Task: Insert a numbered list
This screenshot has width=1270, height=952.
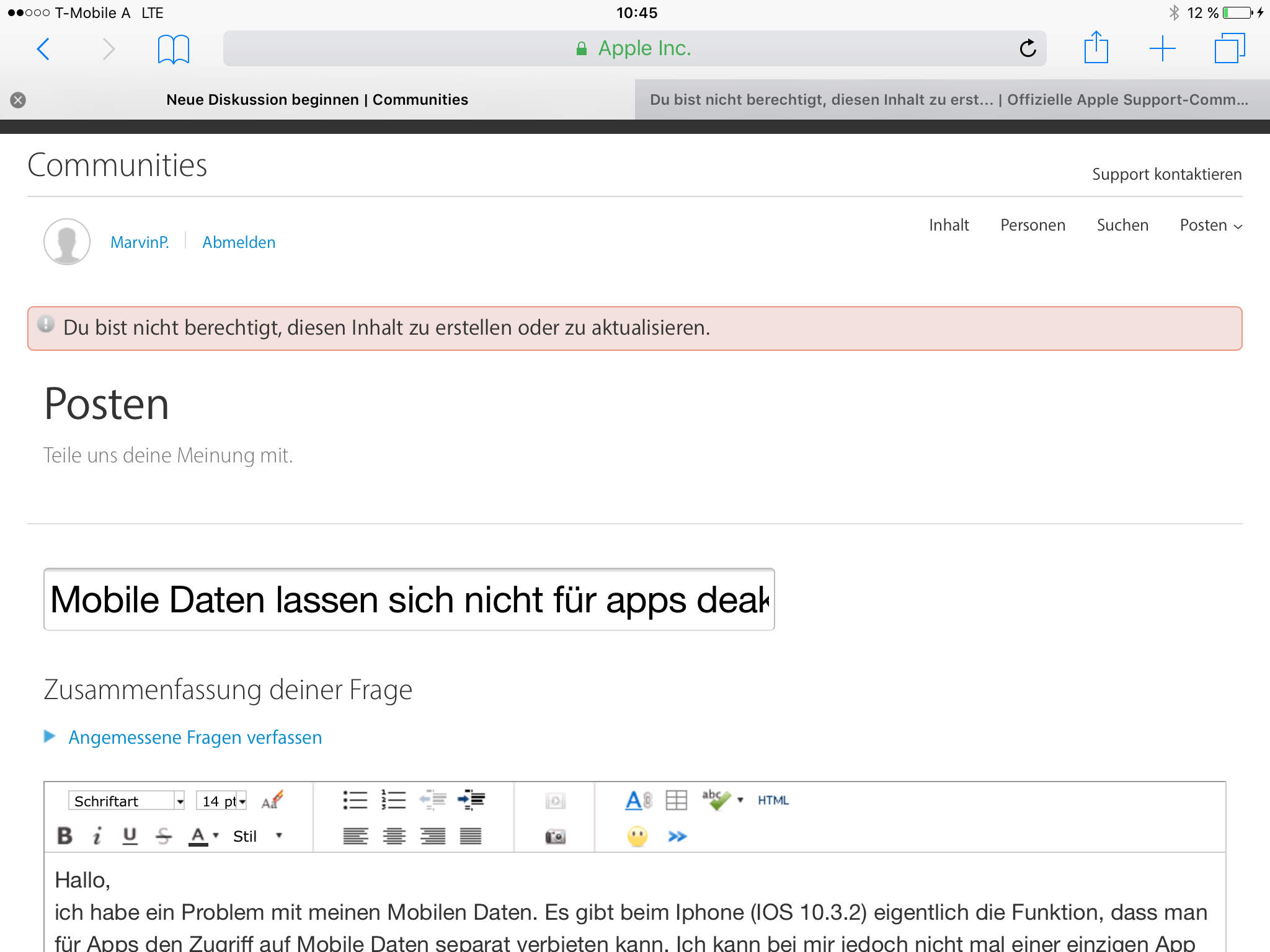Action: (x=394, y=800)
